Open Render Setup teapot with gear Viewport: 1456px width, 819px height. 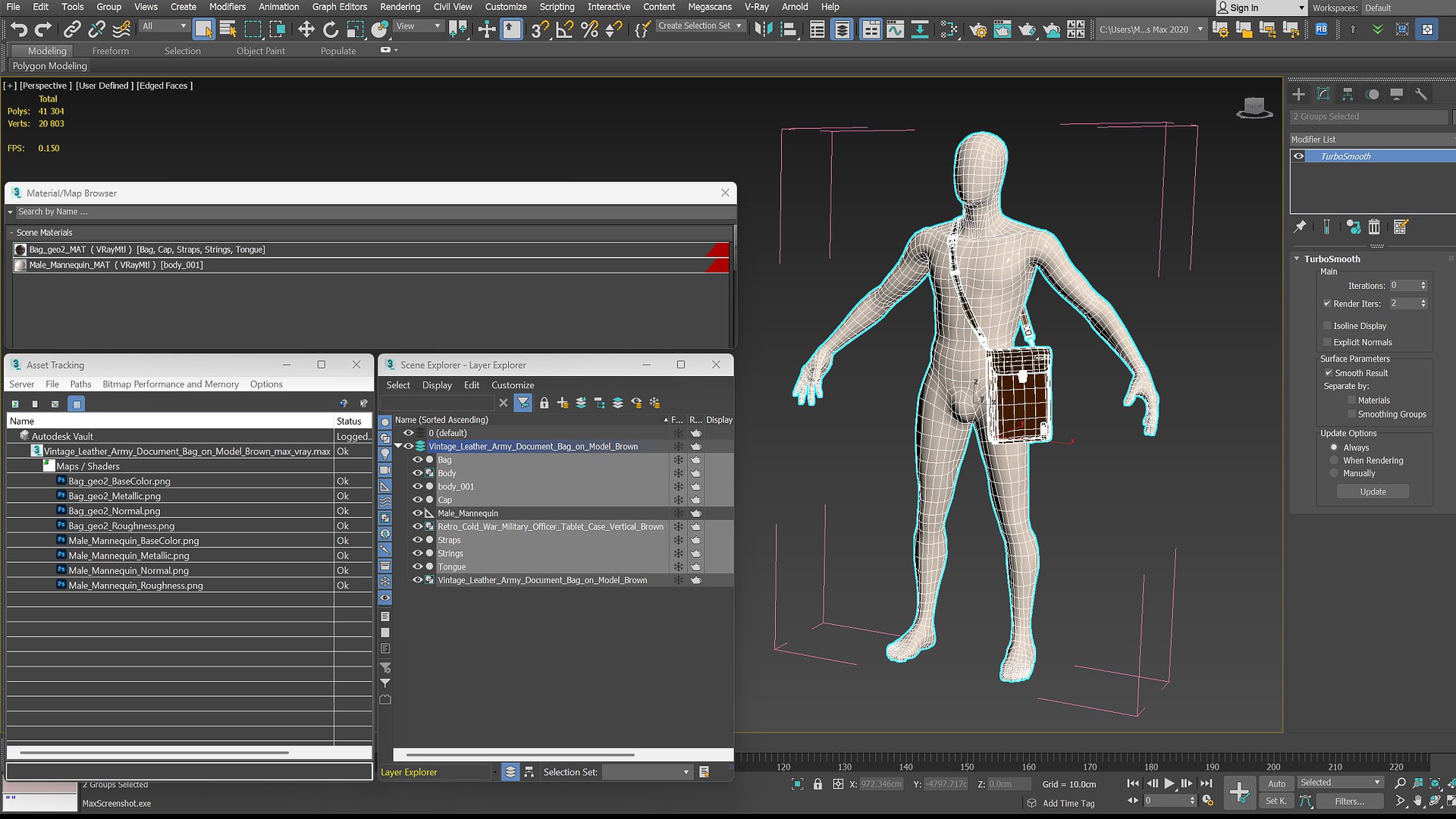(x=977, y=29)
